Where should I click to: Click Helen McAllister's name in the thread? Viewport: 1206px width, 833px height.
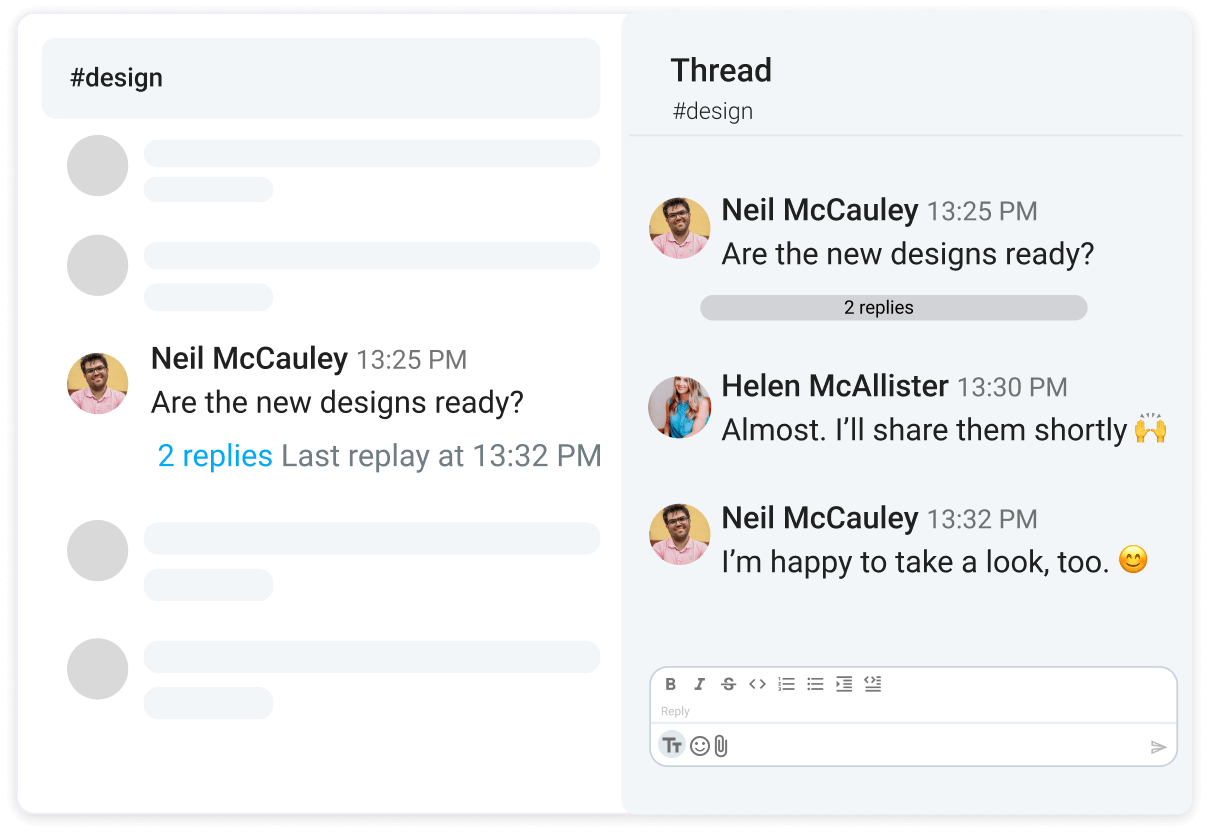pos(835,386)
